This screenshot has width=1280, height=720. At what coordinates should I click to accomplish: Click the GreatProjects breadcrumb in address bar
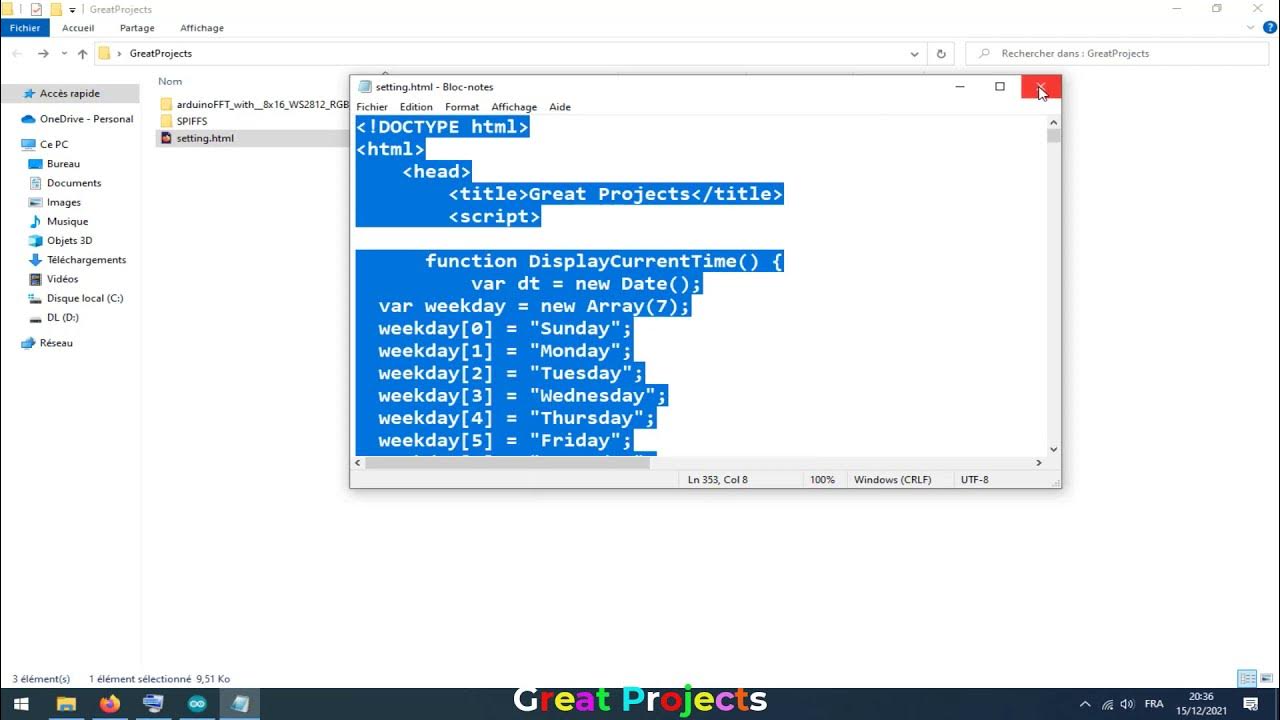click(161, 53)
